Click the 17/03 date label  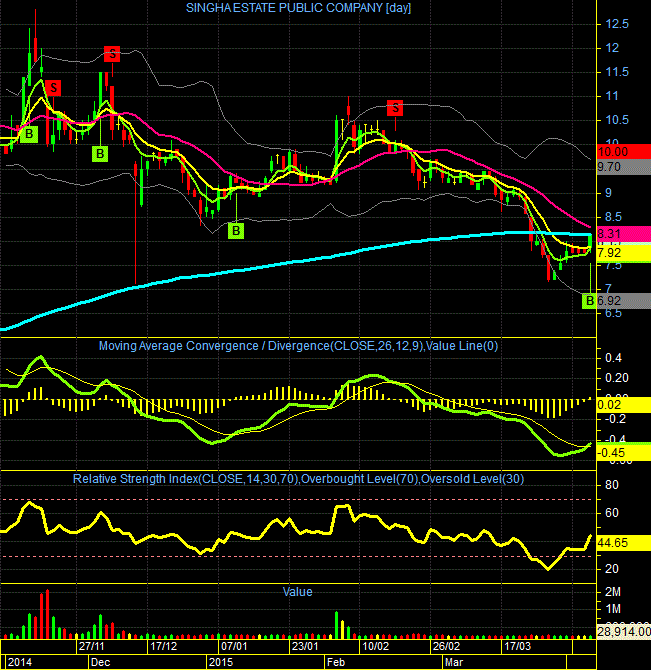tap(517, 646)
